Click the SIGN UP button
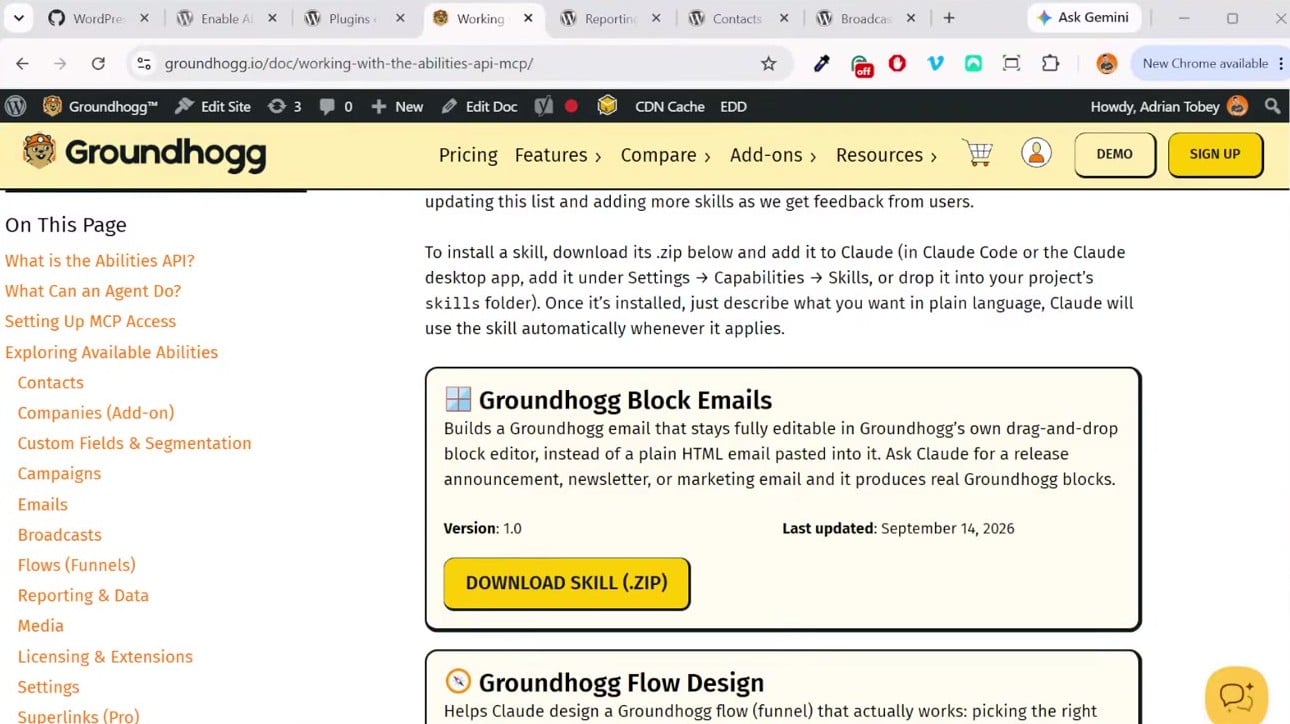 pos(1215,154)
